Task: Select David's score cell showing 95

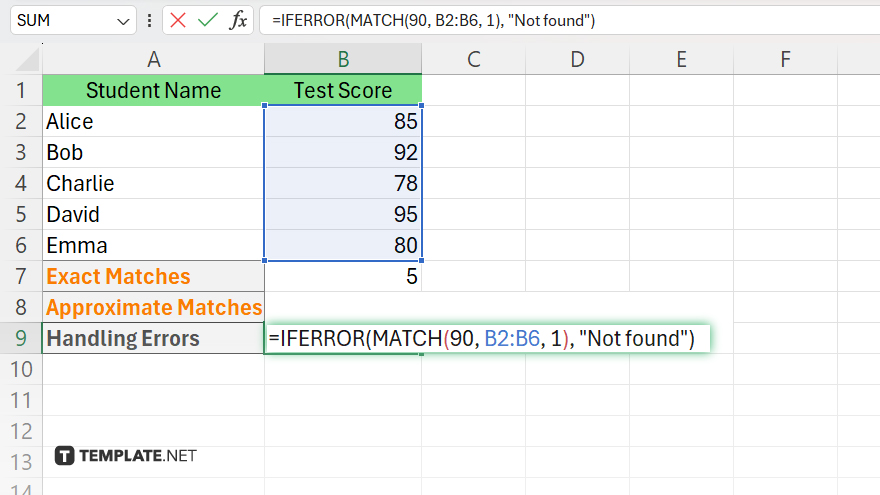Action: pos(343,215)
